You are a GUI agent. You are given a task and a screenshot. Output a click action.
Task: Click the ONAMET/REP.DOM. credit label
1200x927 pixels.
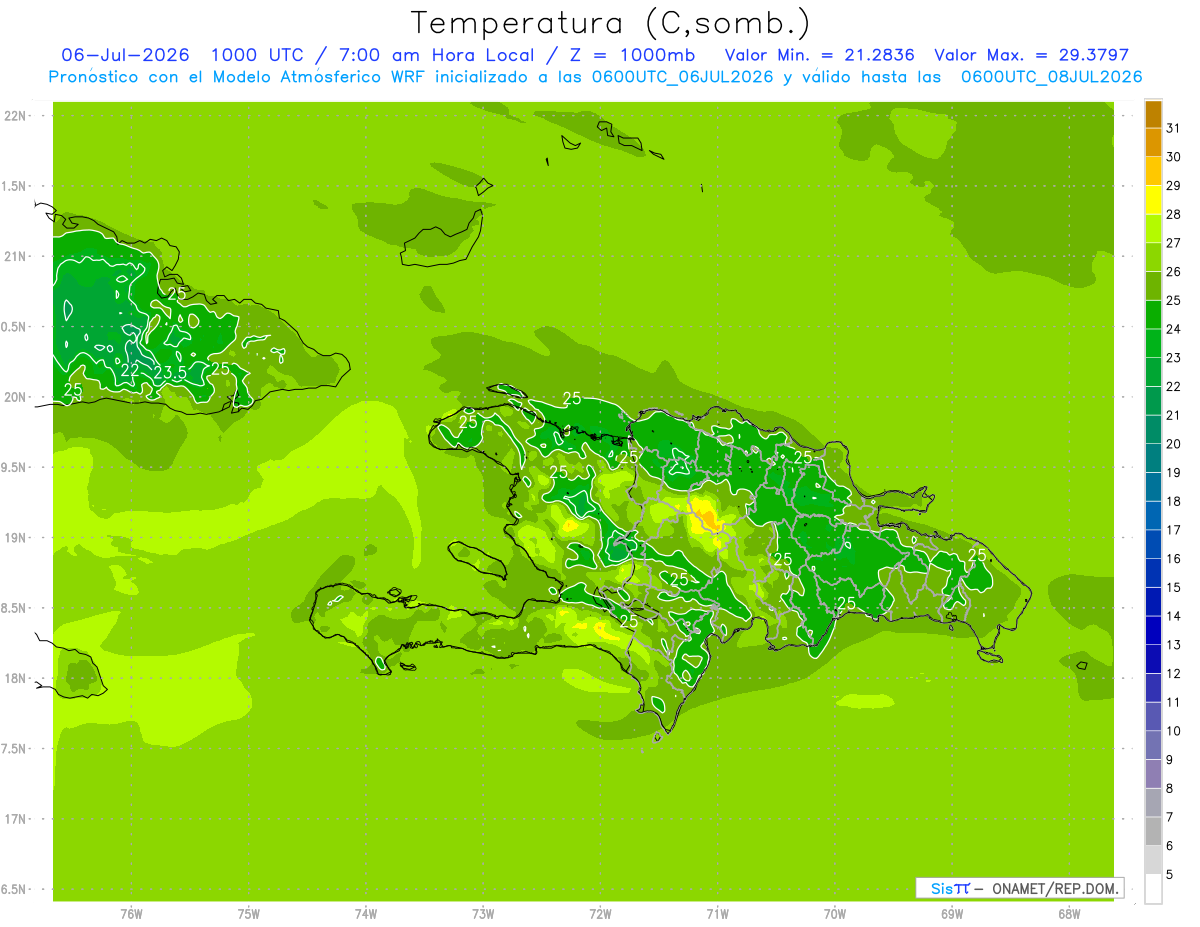1056,888
